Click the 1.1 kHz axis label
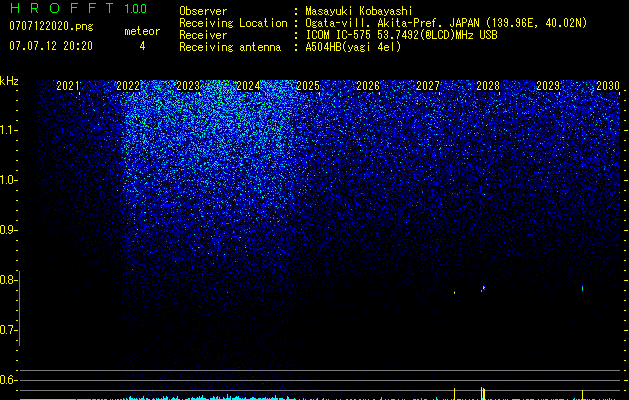 point(8,130)
